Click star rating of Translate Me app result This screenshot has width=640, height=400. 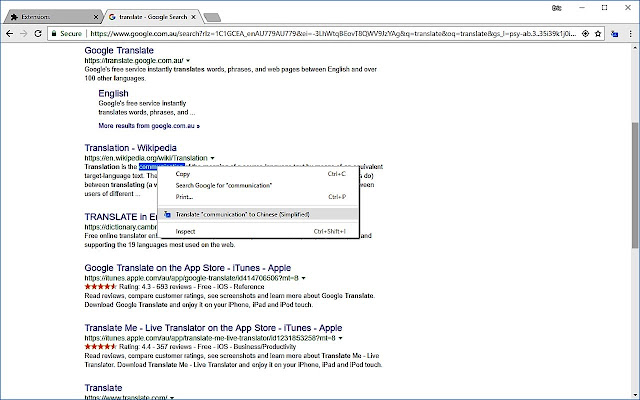pyautogui.click(x=100, y=347)
